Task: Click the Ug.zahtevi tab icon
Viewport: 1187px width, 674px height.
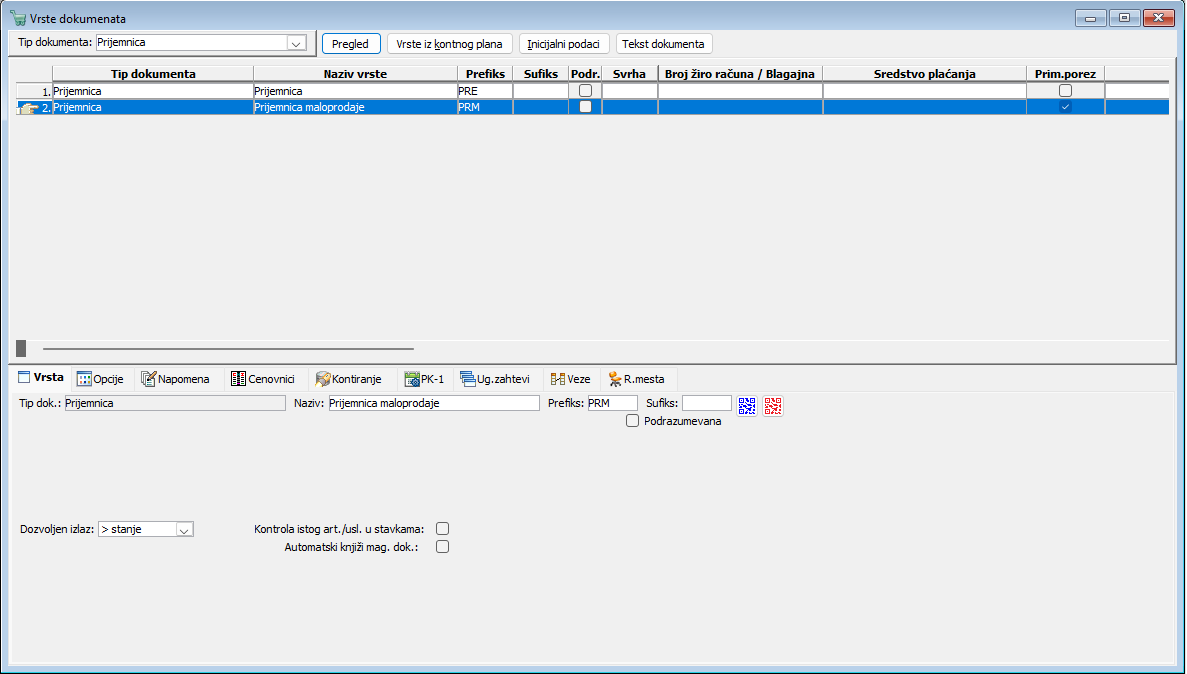Action: click(468, 379)
